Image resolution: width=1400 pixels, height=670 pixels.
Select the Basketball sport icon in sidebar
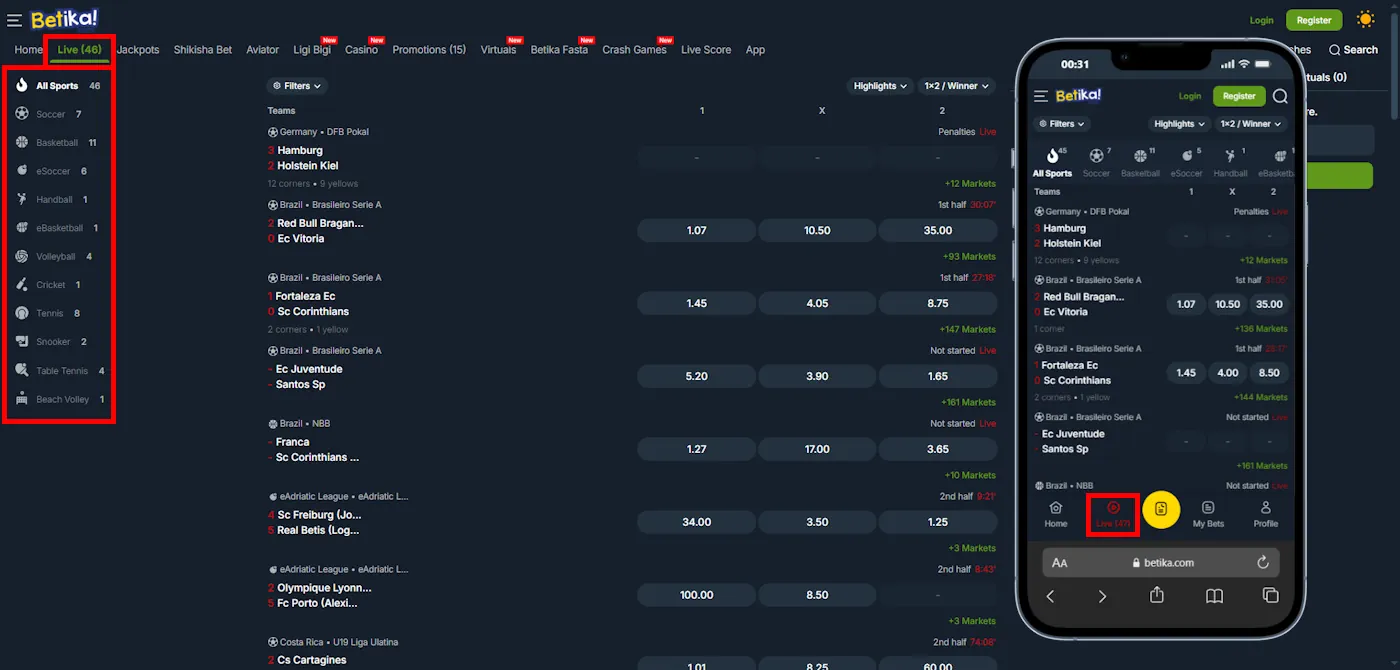[x=22, y=142]
